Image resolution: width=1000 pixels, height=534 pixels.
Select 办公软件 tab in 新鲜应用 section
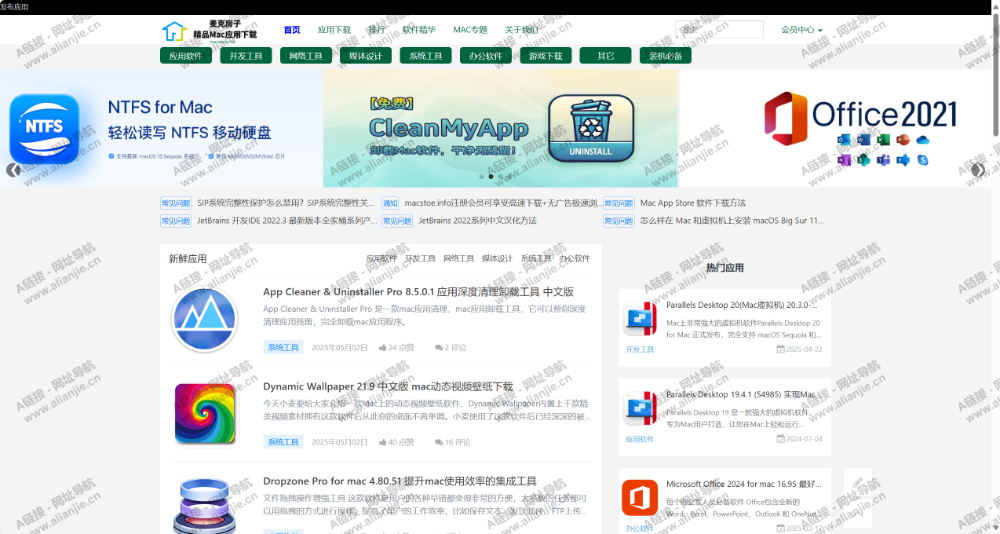pos(575,258)
